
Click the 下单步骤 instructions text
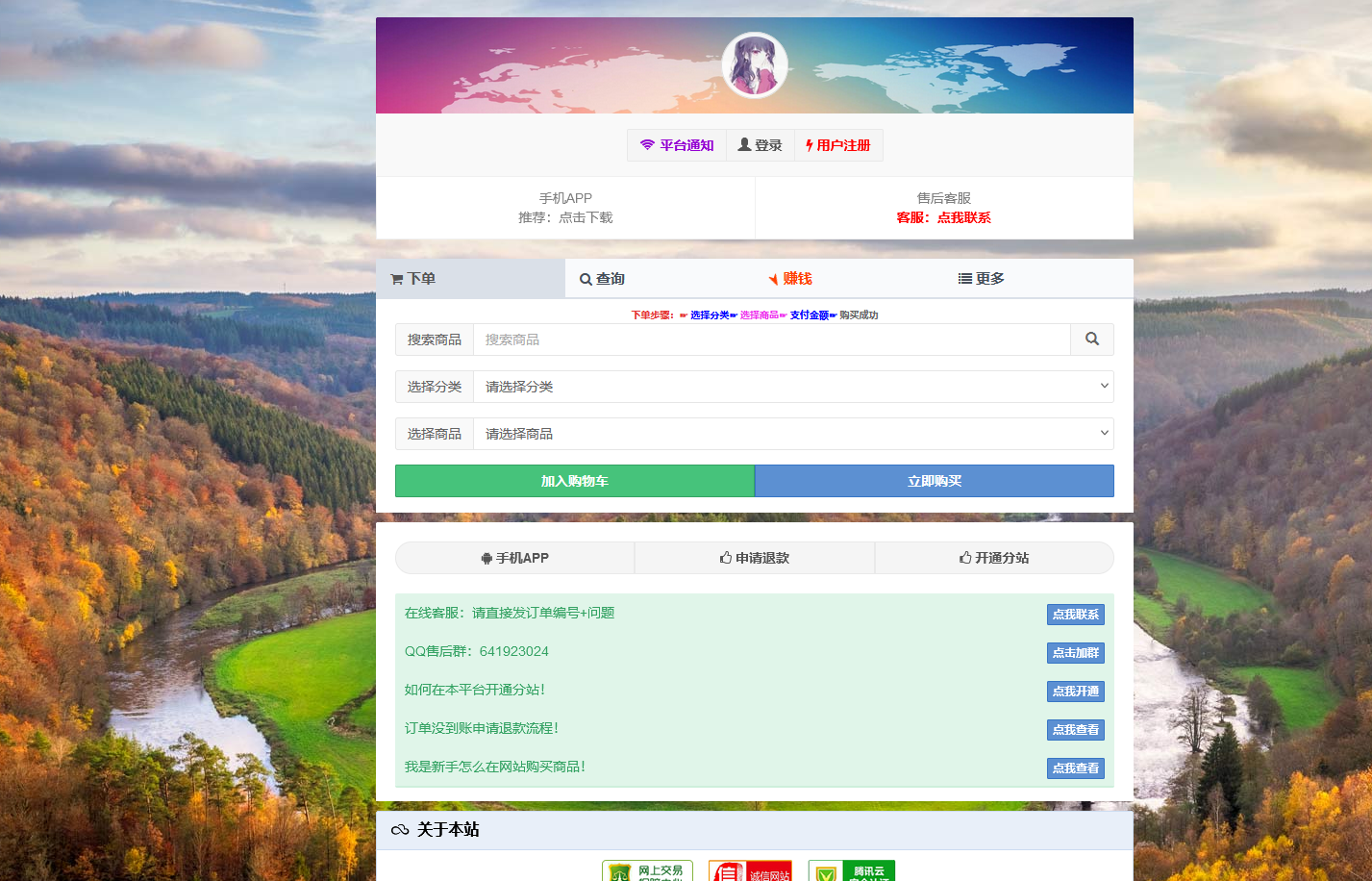[x=755, y=315]
